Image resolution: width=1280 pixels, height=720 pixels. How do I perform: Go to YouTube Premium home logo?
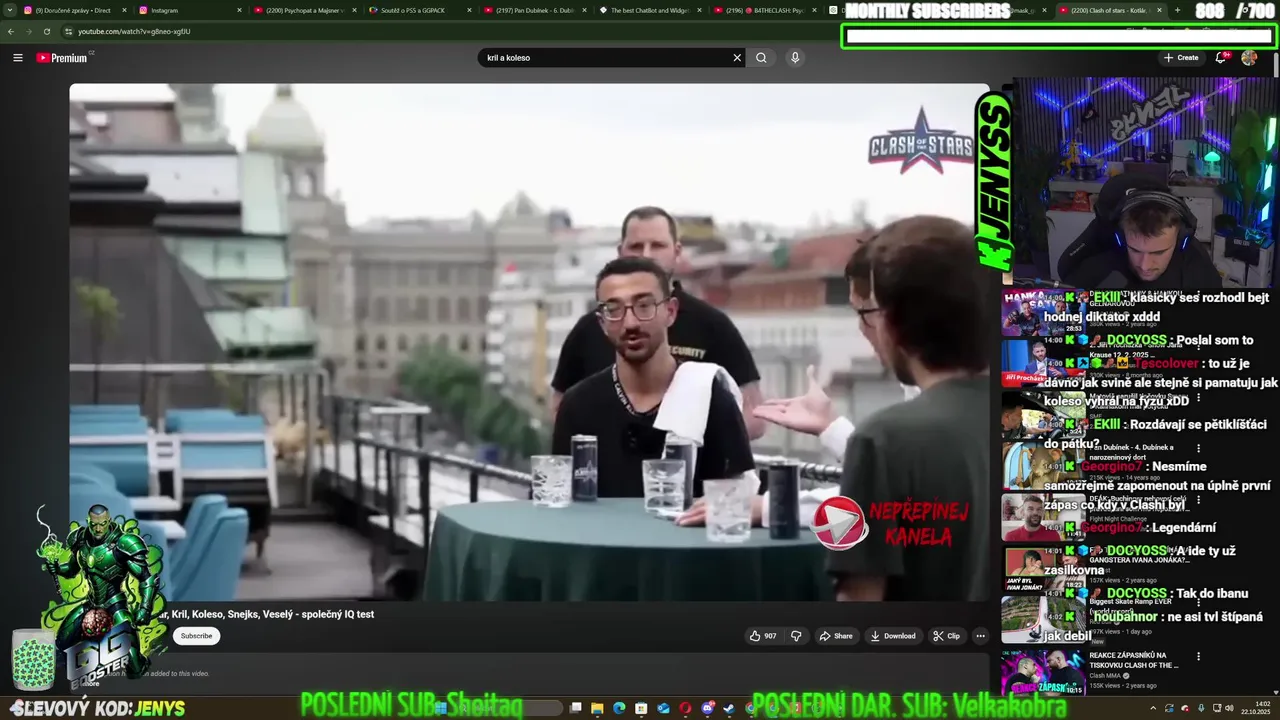[x=63, y=58]
